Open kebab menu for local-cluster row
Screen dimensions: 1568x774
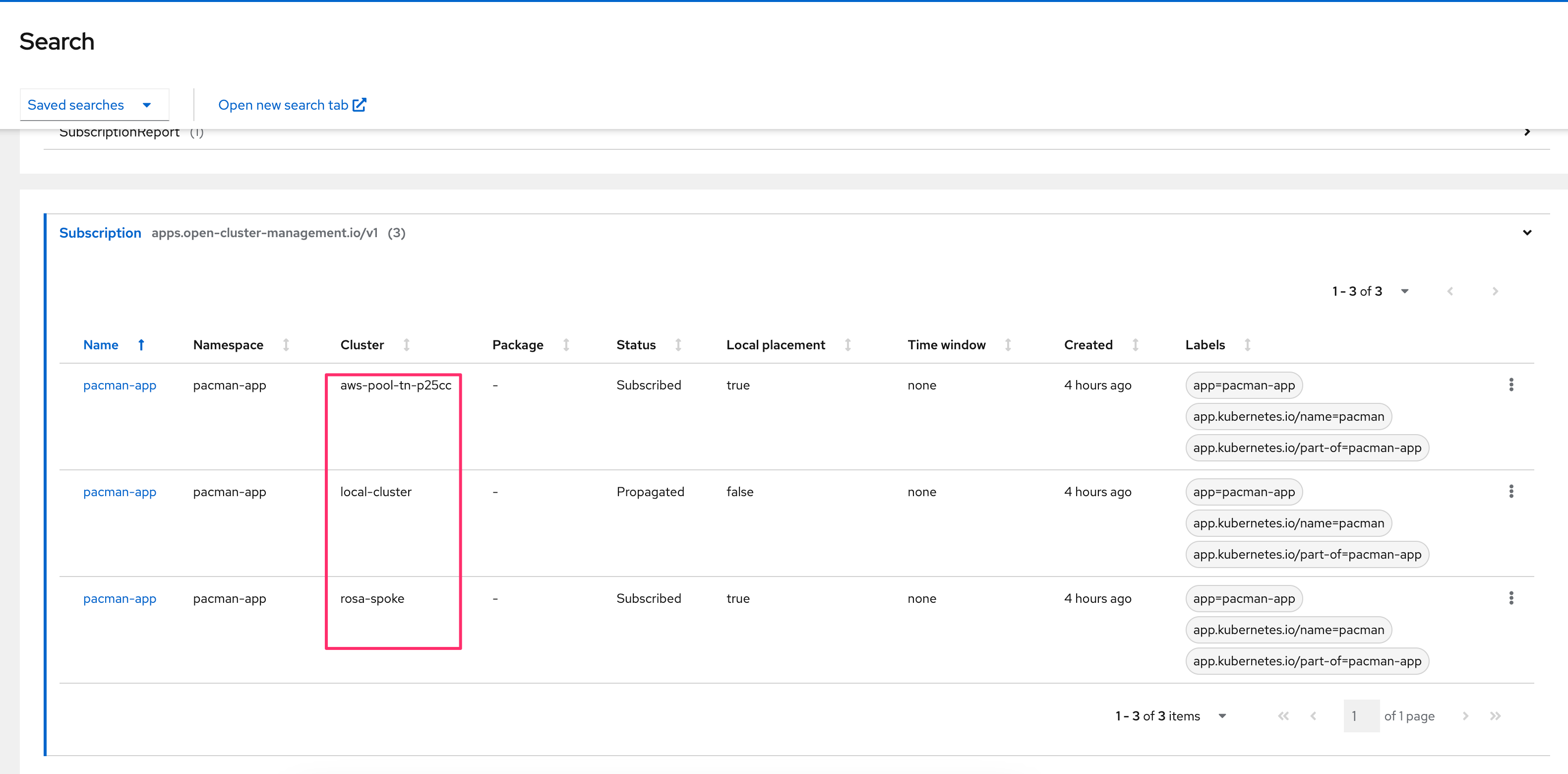(x=1511, y=491)
